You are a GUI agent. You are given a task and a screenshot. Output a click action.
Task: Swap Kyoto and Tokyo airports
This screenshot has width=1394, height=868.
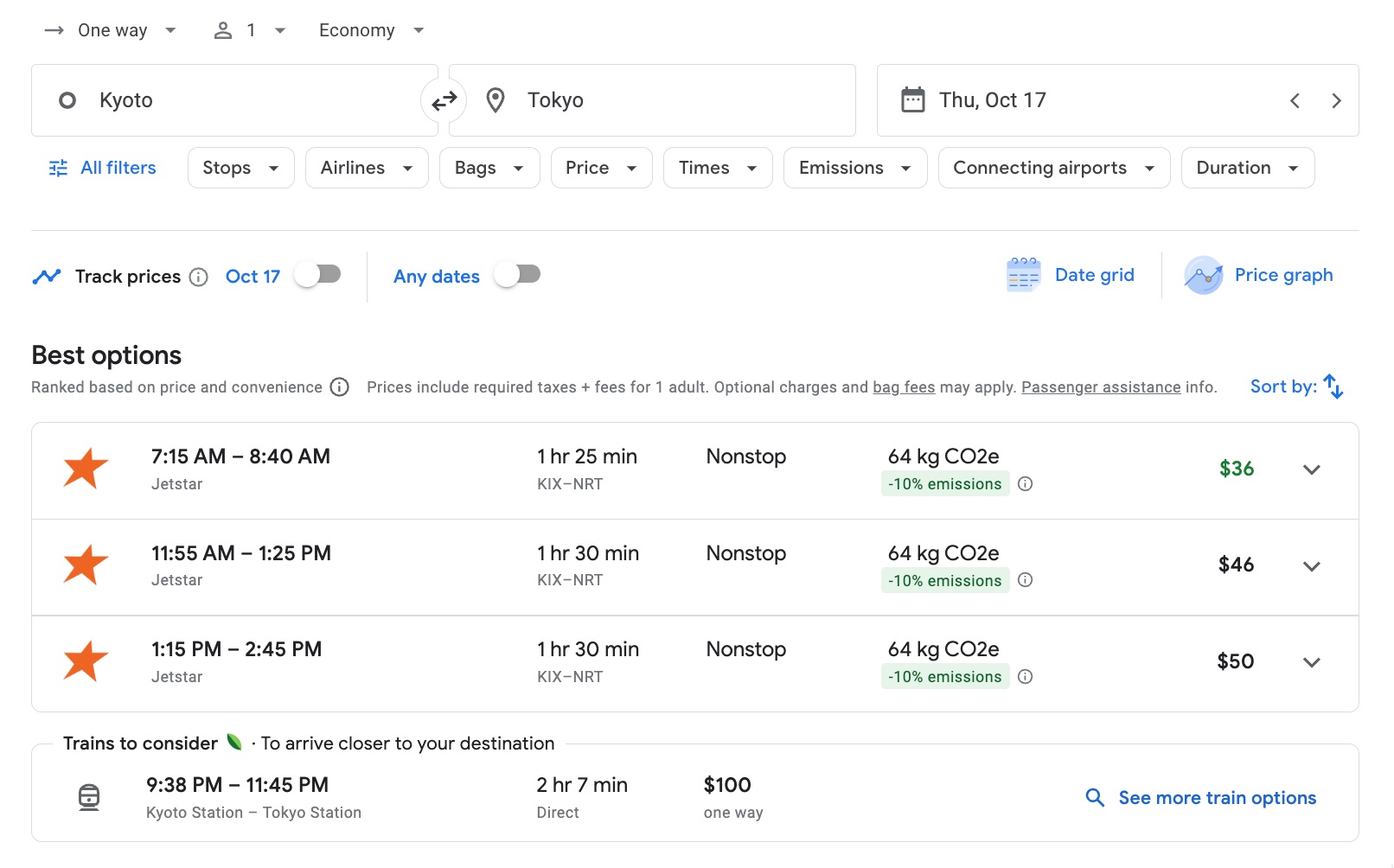[x=444, y=99]
